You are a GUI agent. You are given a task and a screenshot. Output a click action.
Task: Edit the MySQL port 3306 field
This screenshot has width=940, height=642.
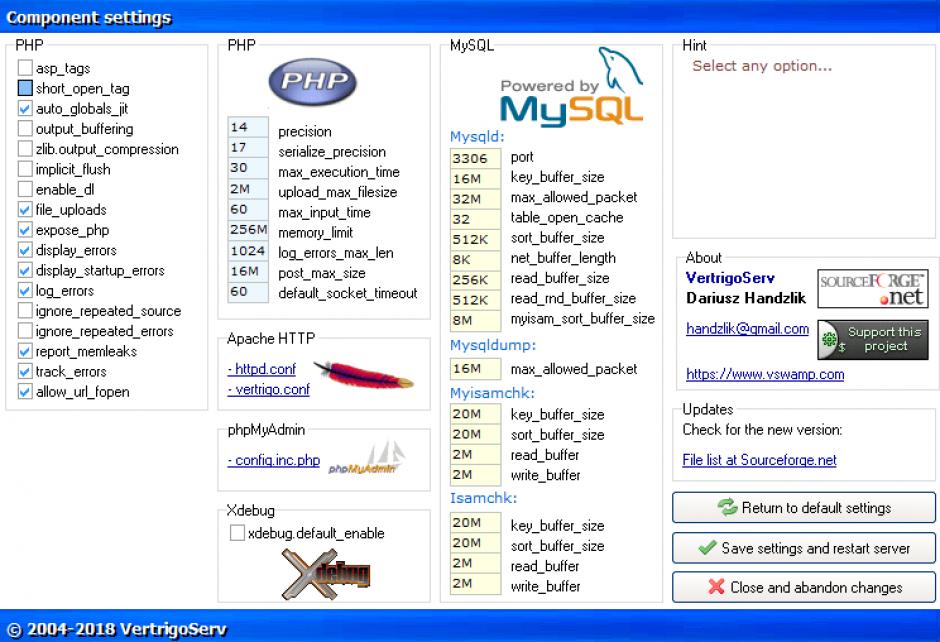pos(475,159)
